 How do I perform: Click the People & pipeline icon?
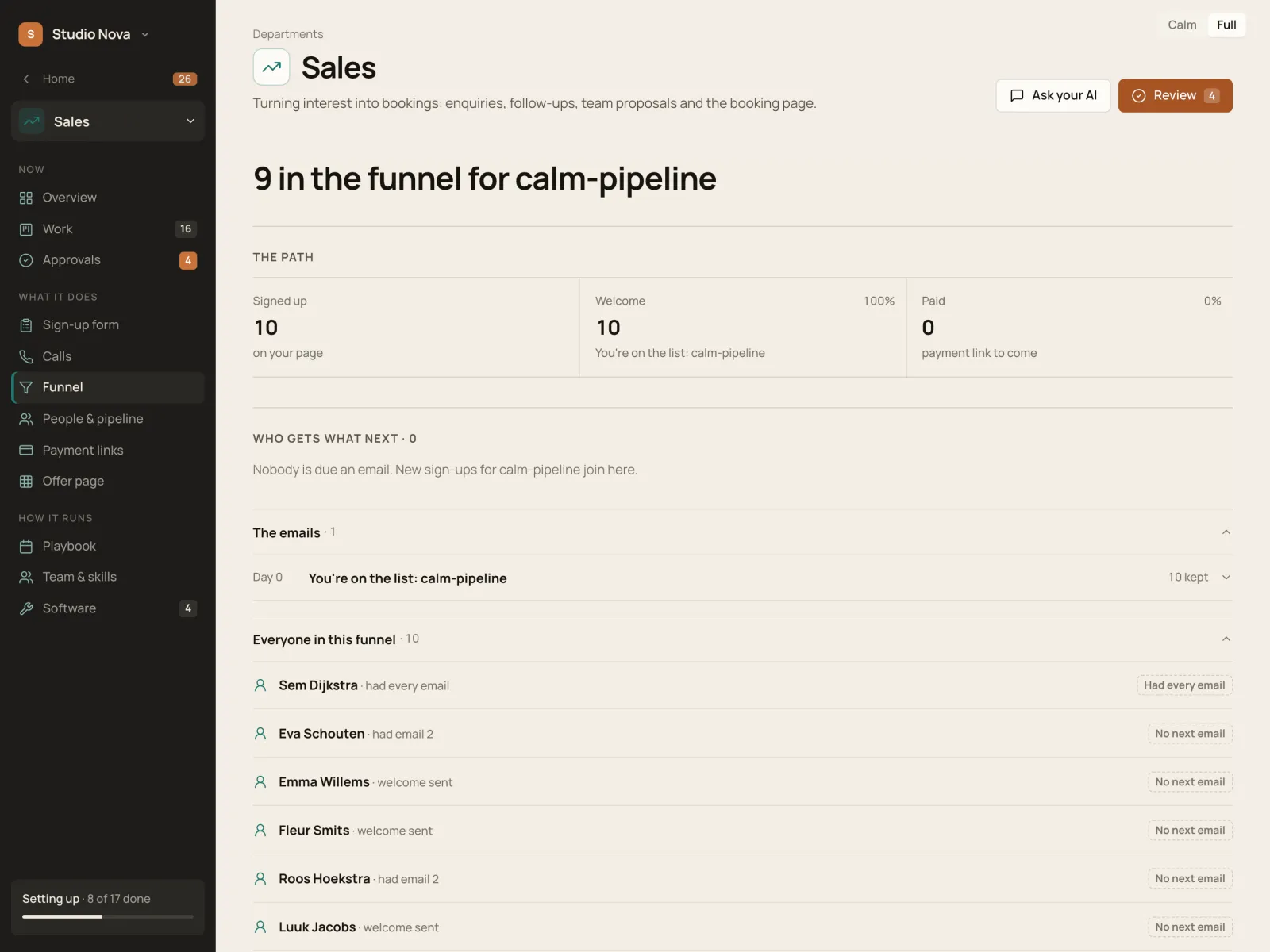click(x=26, y=419)
